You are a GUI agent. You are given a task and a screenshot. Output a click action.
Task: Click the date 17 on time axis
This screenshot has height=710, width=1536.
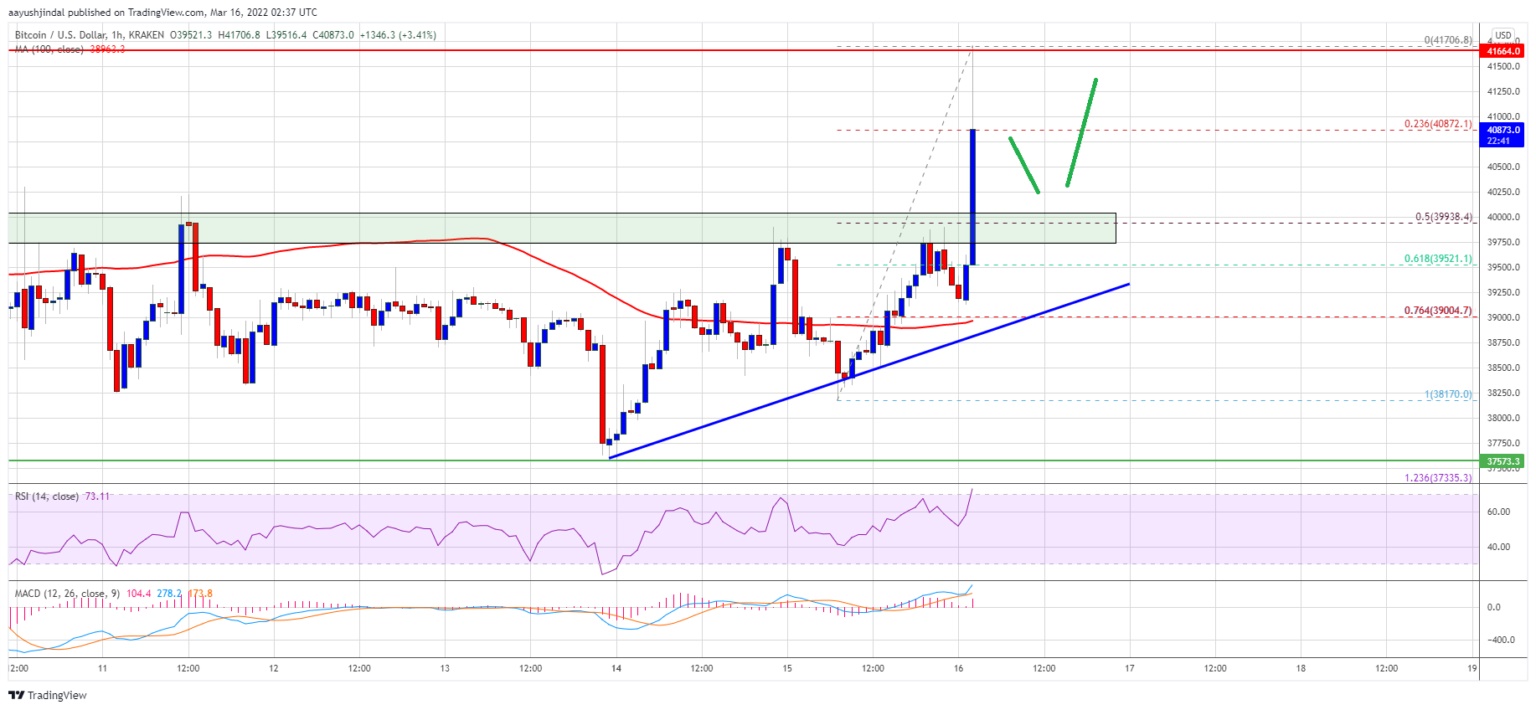pyautogui.click(x=1129, y=666)
